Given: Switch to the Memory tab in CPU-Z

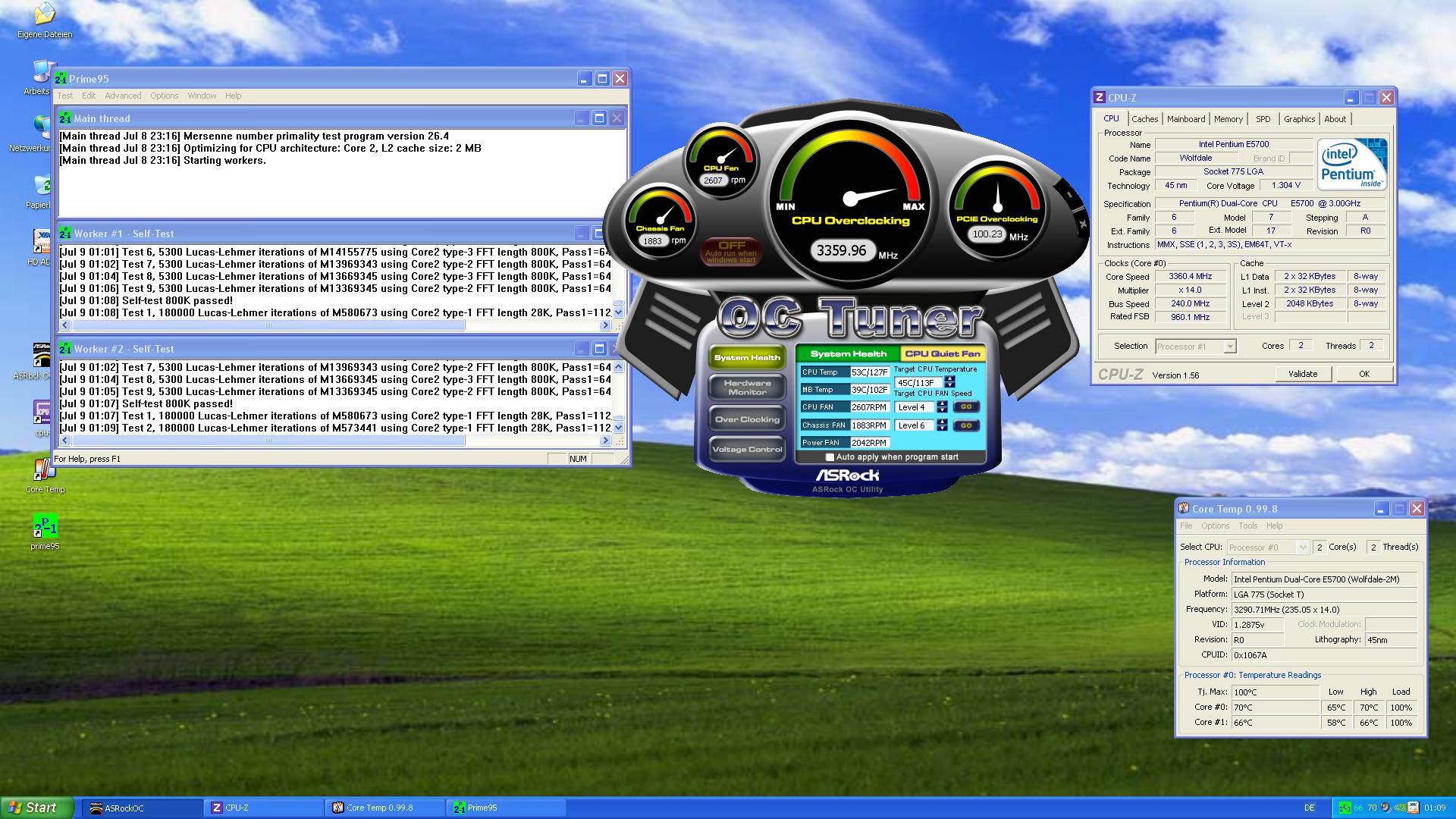Looking at the screenshot, I should pos(1228,119).
